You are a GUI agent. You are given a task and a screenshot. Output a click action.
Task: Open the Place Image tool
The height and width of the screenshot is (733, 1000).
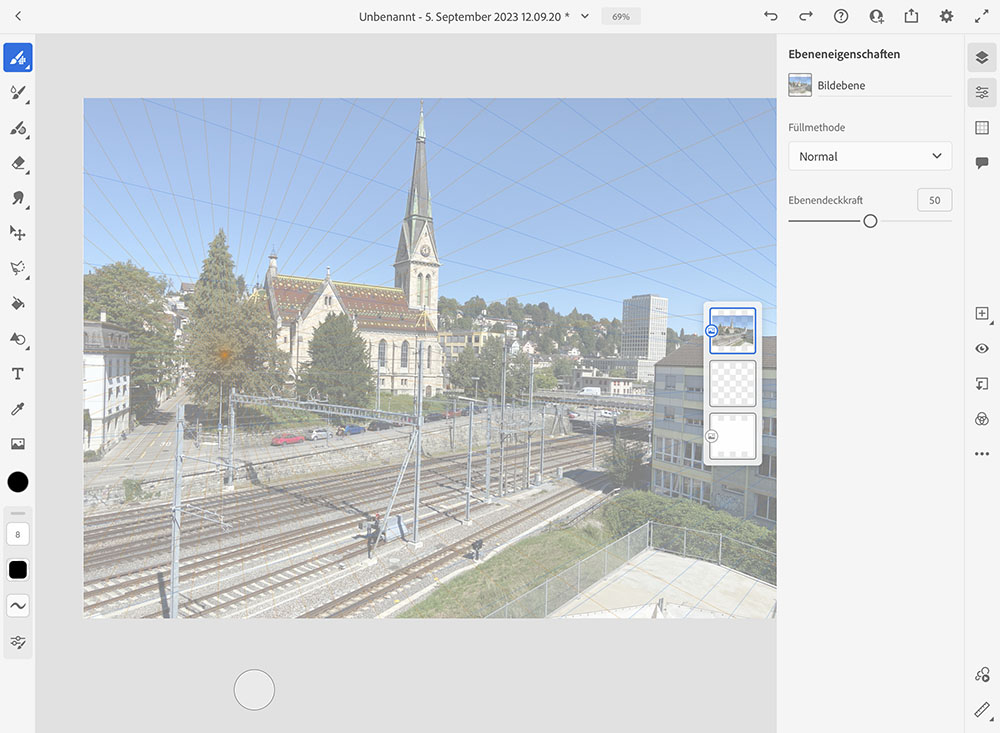[17, 444]
